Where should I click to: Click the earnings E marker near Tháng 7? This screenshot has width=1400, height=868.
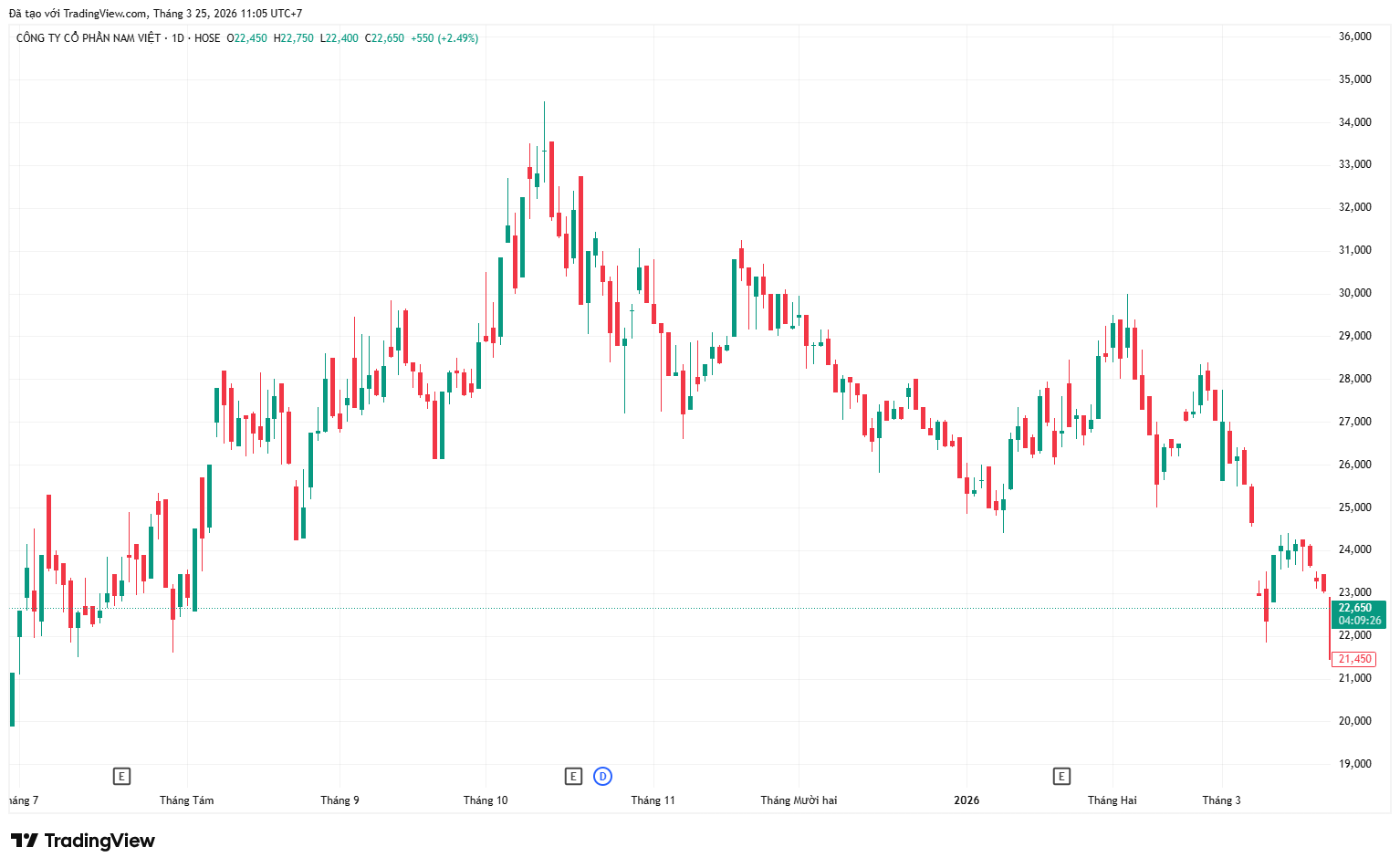point(121,777)
